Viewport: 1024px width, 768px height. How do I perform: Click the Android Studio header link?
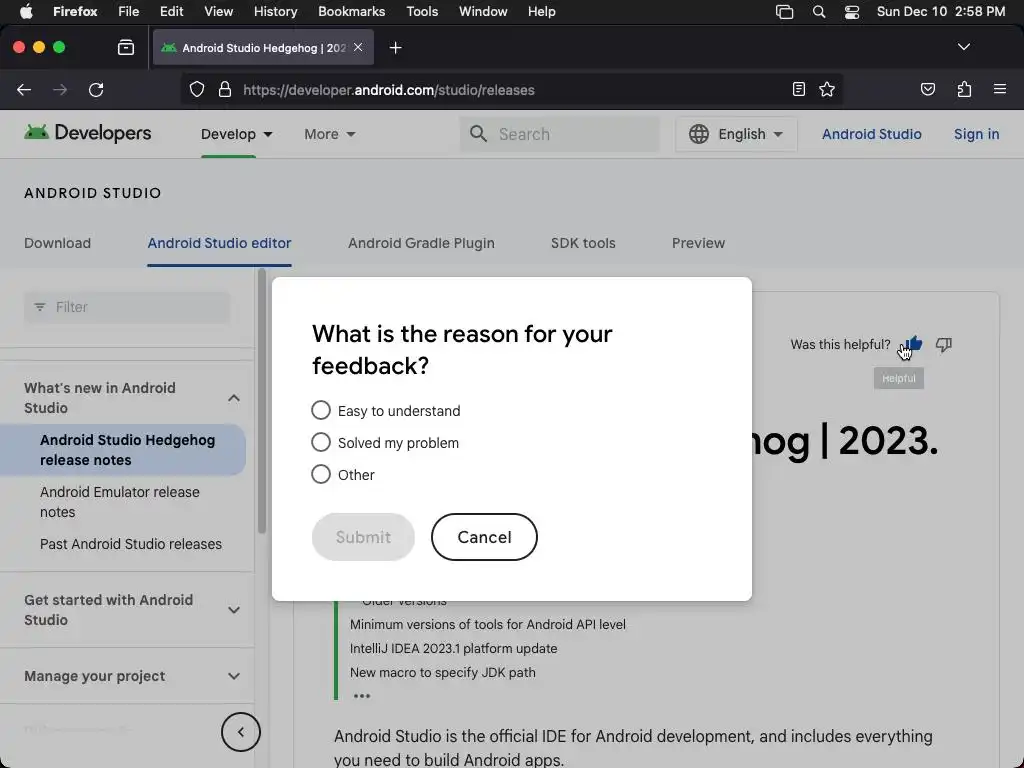(871, 134)
